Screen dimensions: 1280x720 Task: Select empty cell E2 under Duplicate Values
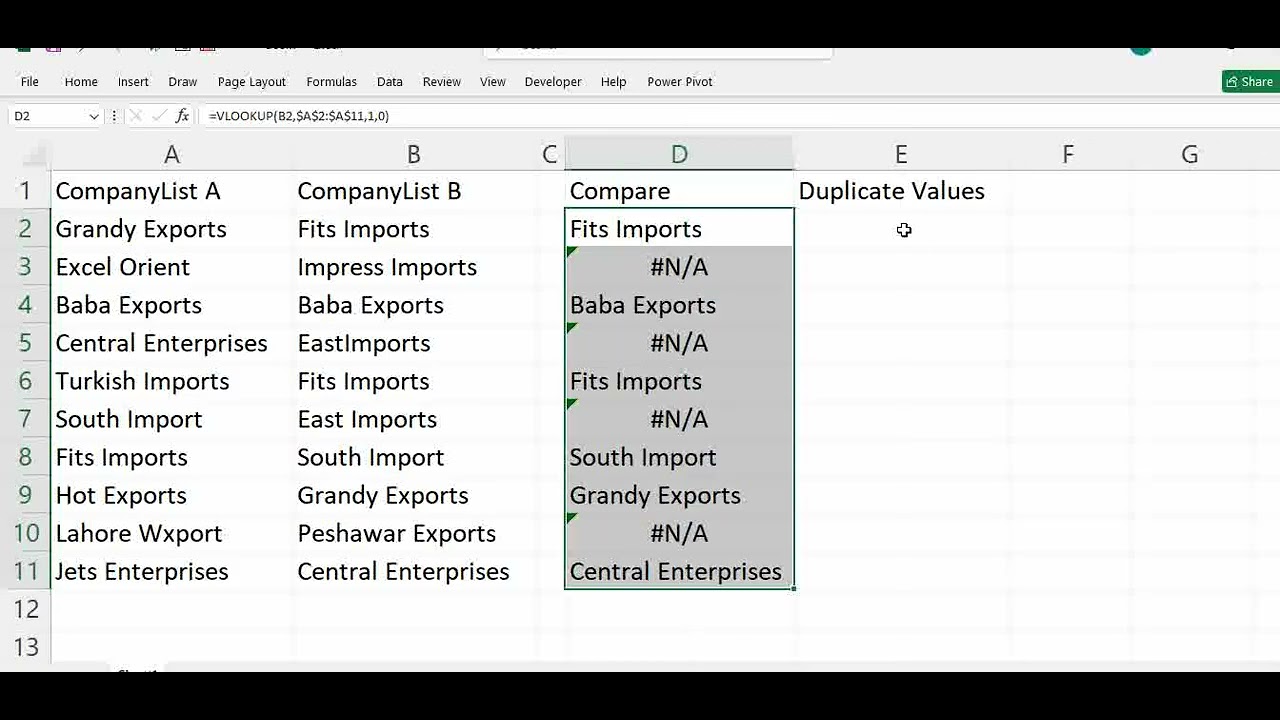point(902,229)
